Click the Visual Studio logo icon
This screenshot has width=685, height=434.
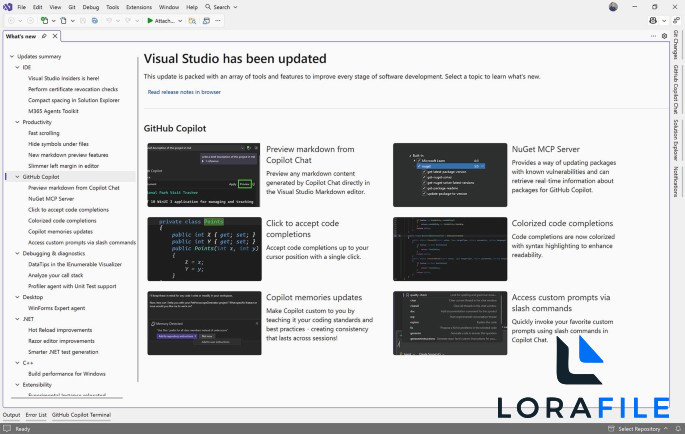click(7, 7)
